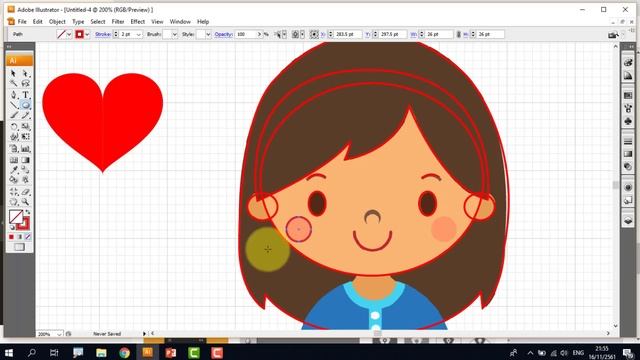Click the stroke weight stepper arrows
Image resolution: width=640 pixels, height=360 pixels.
point(116,35)
